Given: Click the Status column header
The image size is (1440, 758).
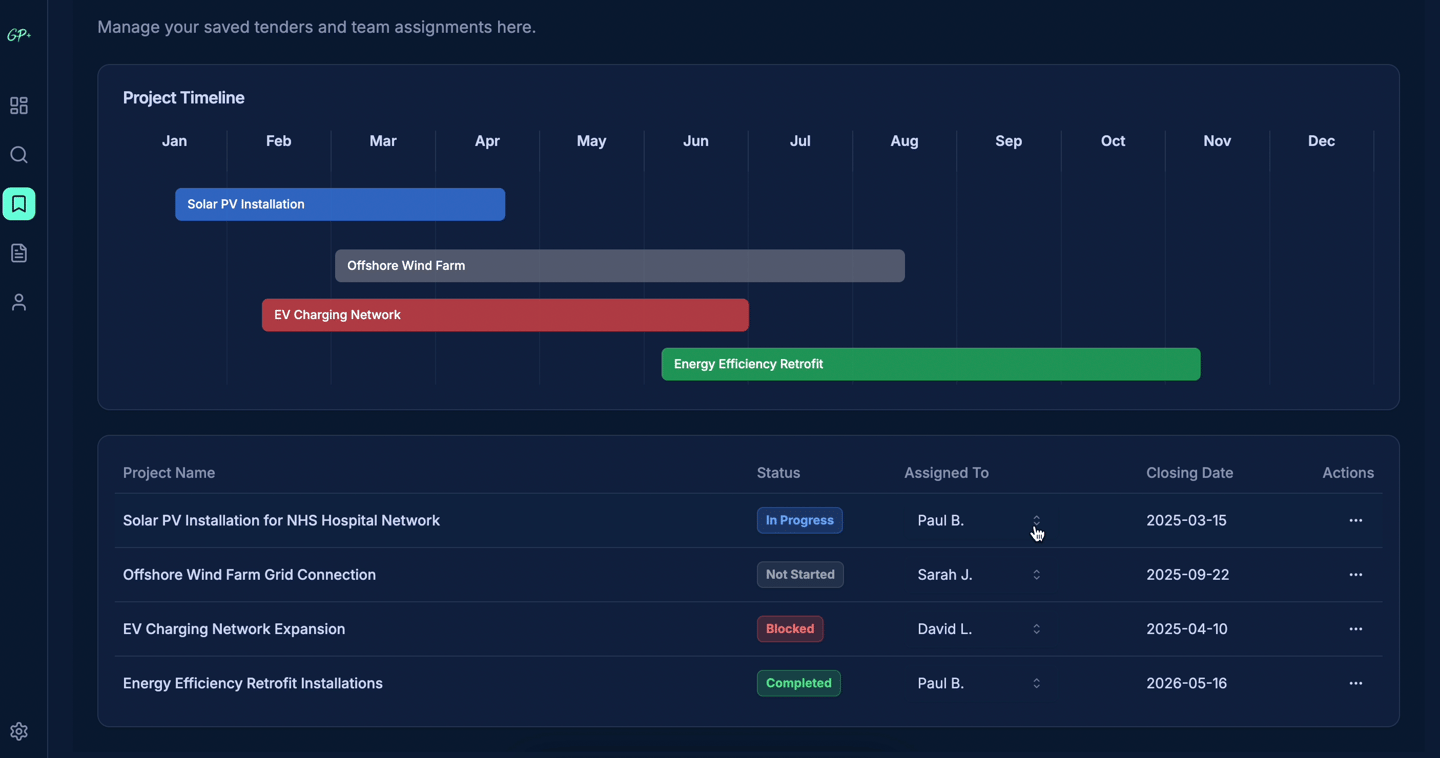Looking at the screenshot, I should point(778,473).
